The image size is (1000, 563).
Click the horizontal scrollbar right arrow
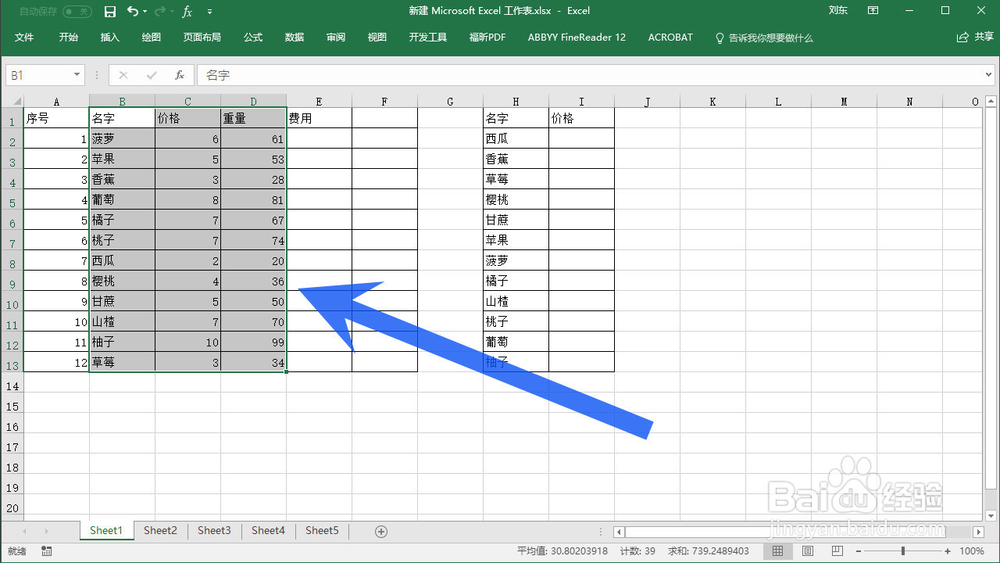[979, 531]
